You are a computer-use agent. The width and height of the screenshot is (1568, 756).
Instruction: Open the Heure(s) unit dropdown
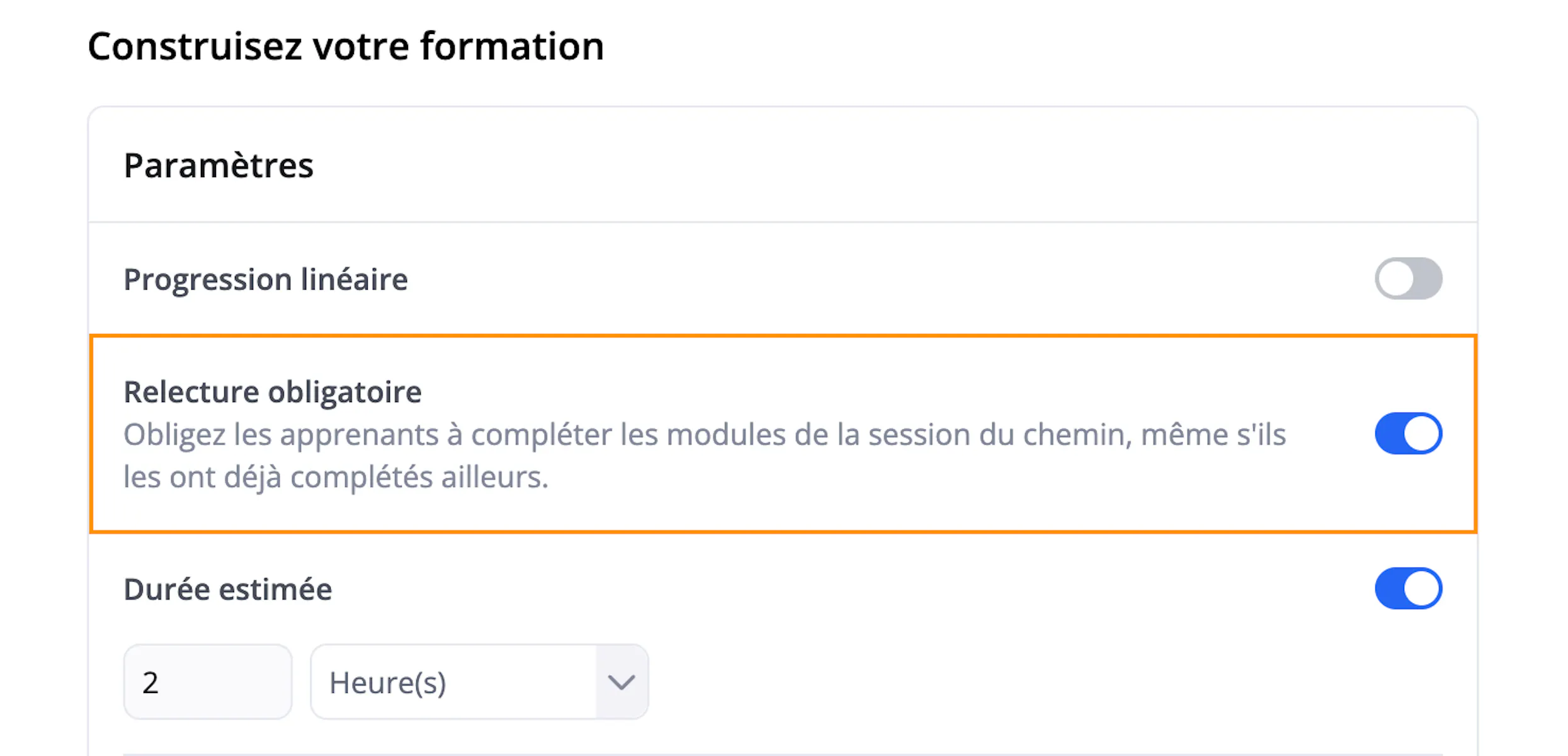(x=479, y=682)
